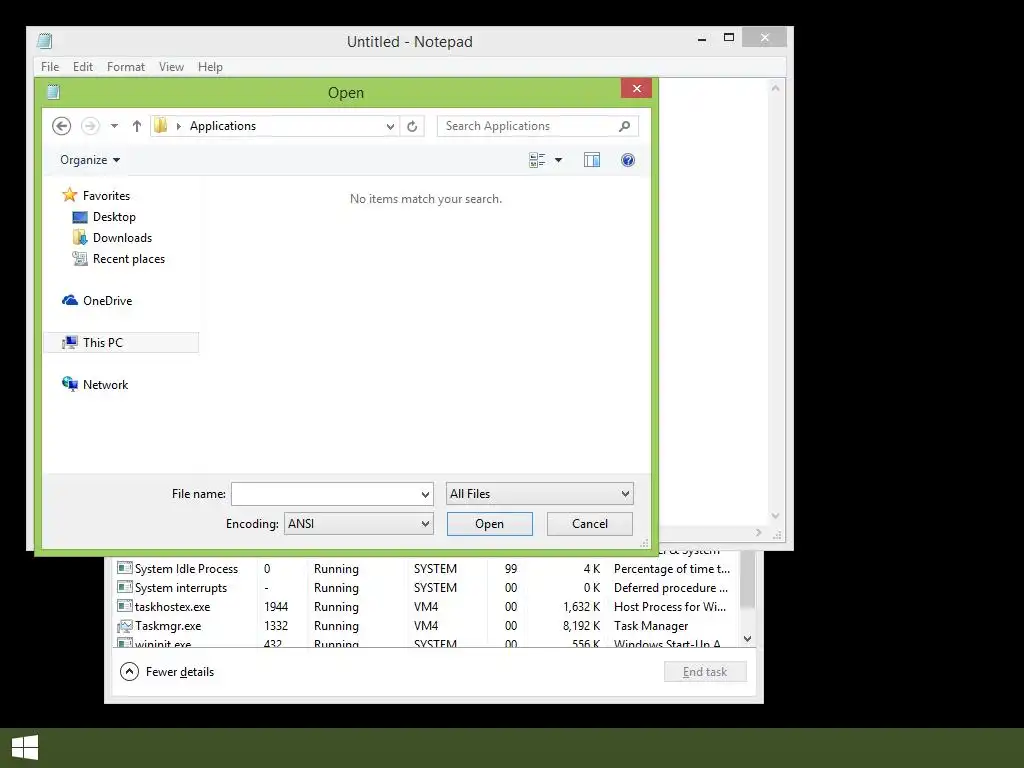This screenshot has width=1024, height=768.
Task: Click the Open dialog title icon
Action: coord(54,92)
